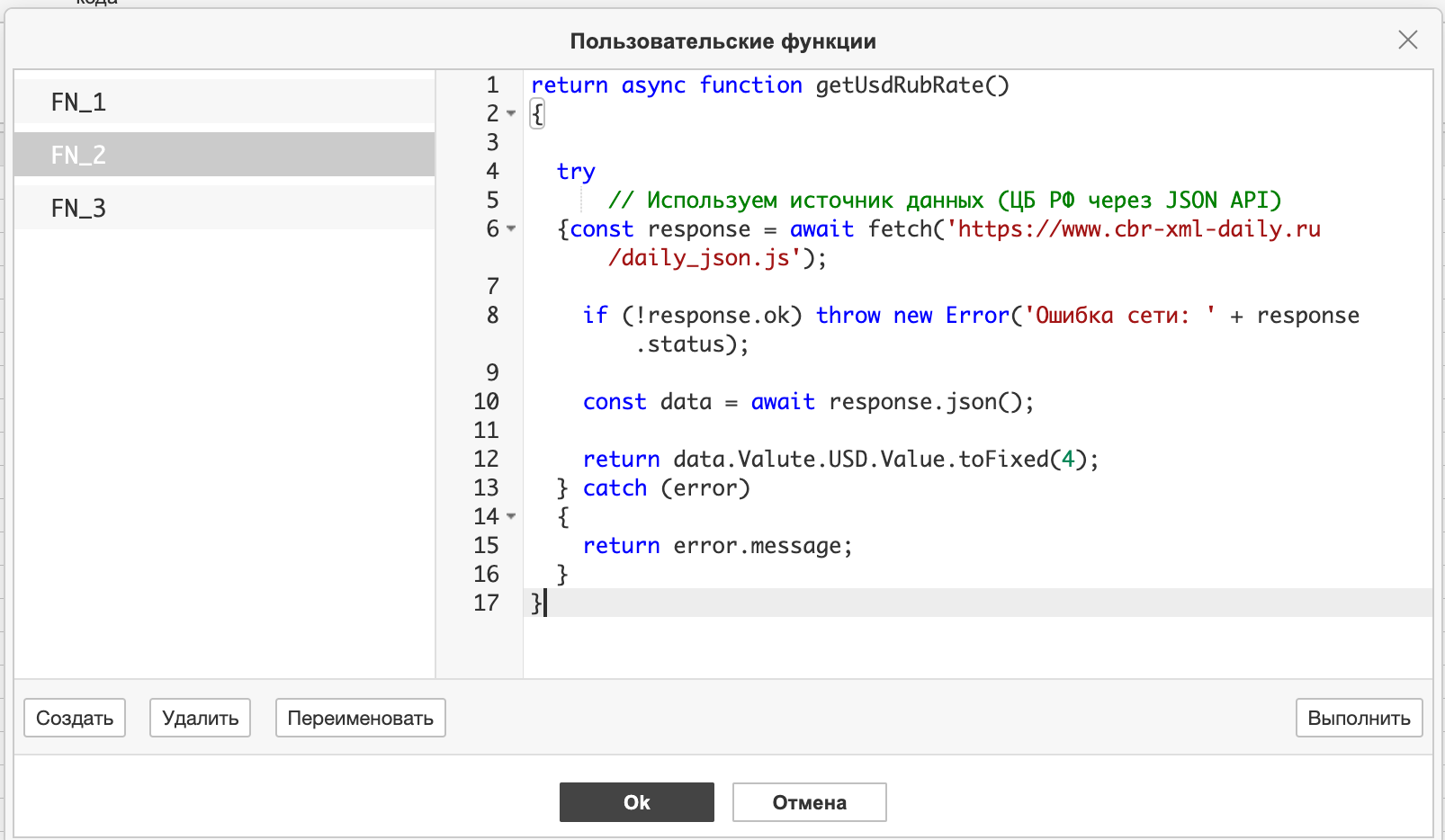Run the function with Выполнить
Image resolution: width=1445 pixels, height=840 pixels.
(1359, 718)
